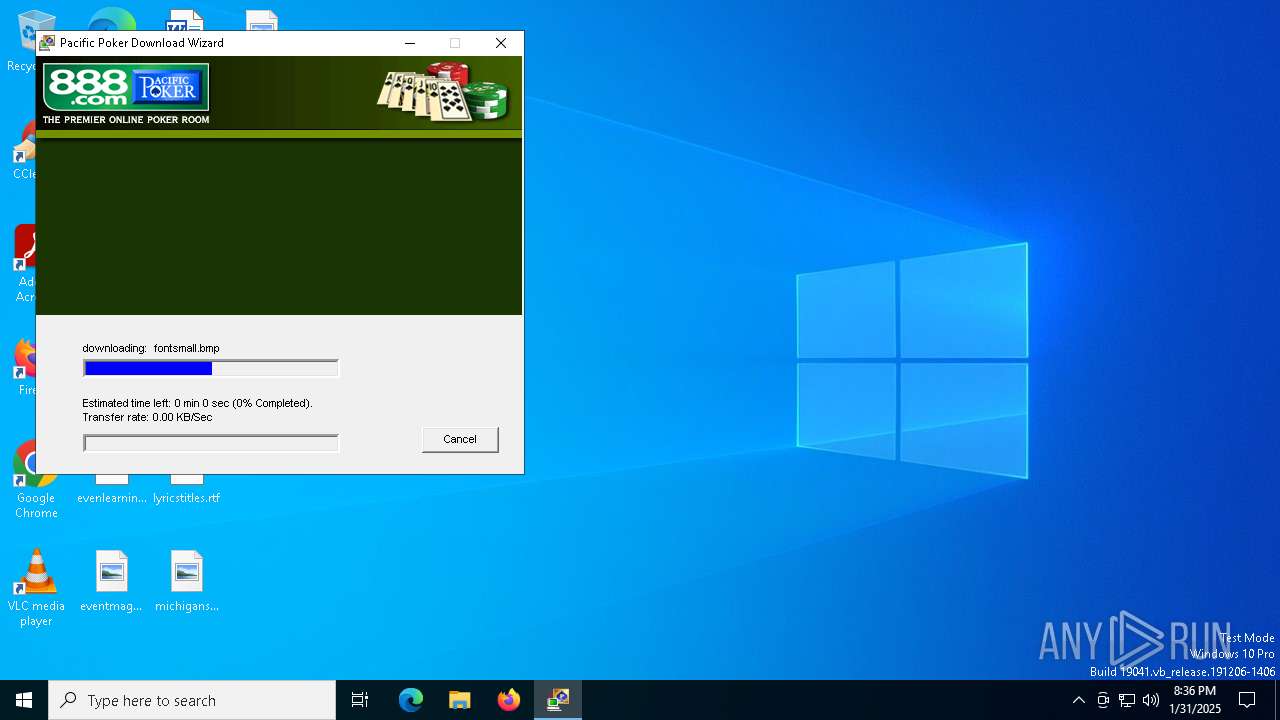Click the 888.com Pacific Poker logo
This screenshot has width=1280, height=720.
click(x=126, y=87)
